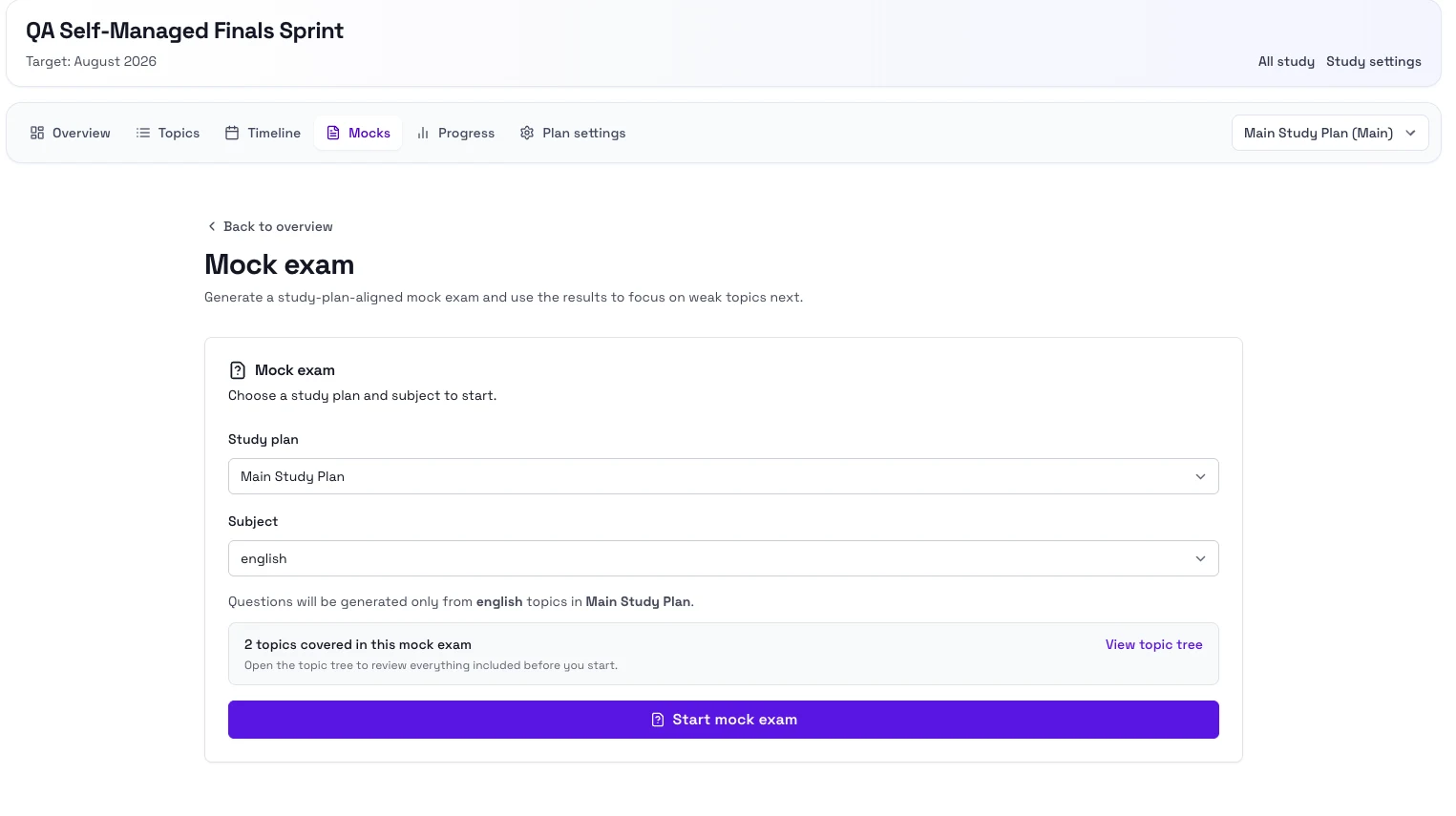Image resolution: width=1456 pixels, height=816 pixels.
Task: Click the Overview grid icon
Action: click(x=37, y=134)
